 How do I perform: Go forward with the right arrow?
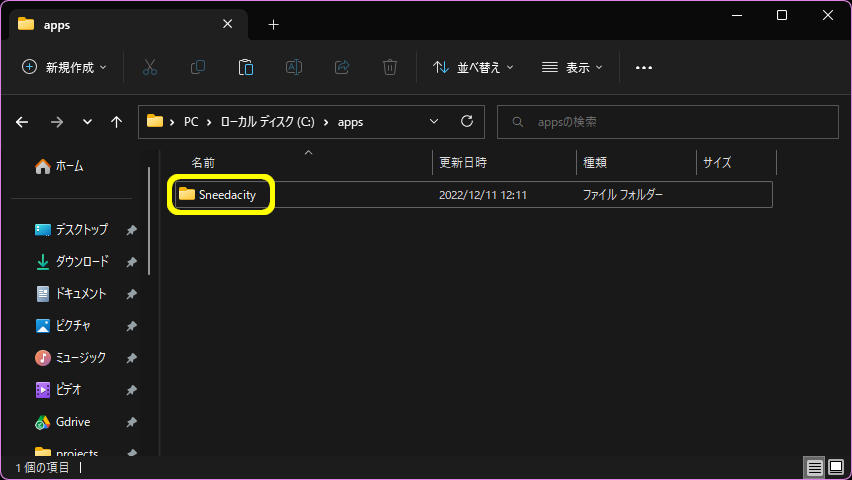tap(57, 122)
